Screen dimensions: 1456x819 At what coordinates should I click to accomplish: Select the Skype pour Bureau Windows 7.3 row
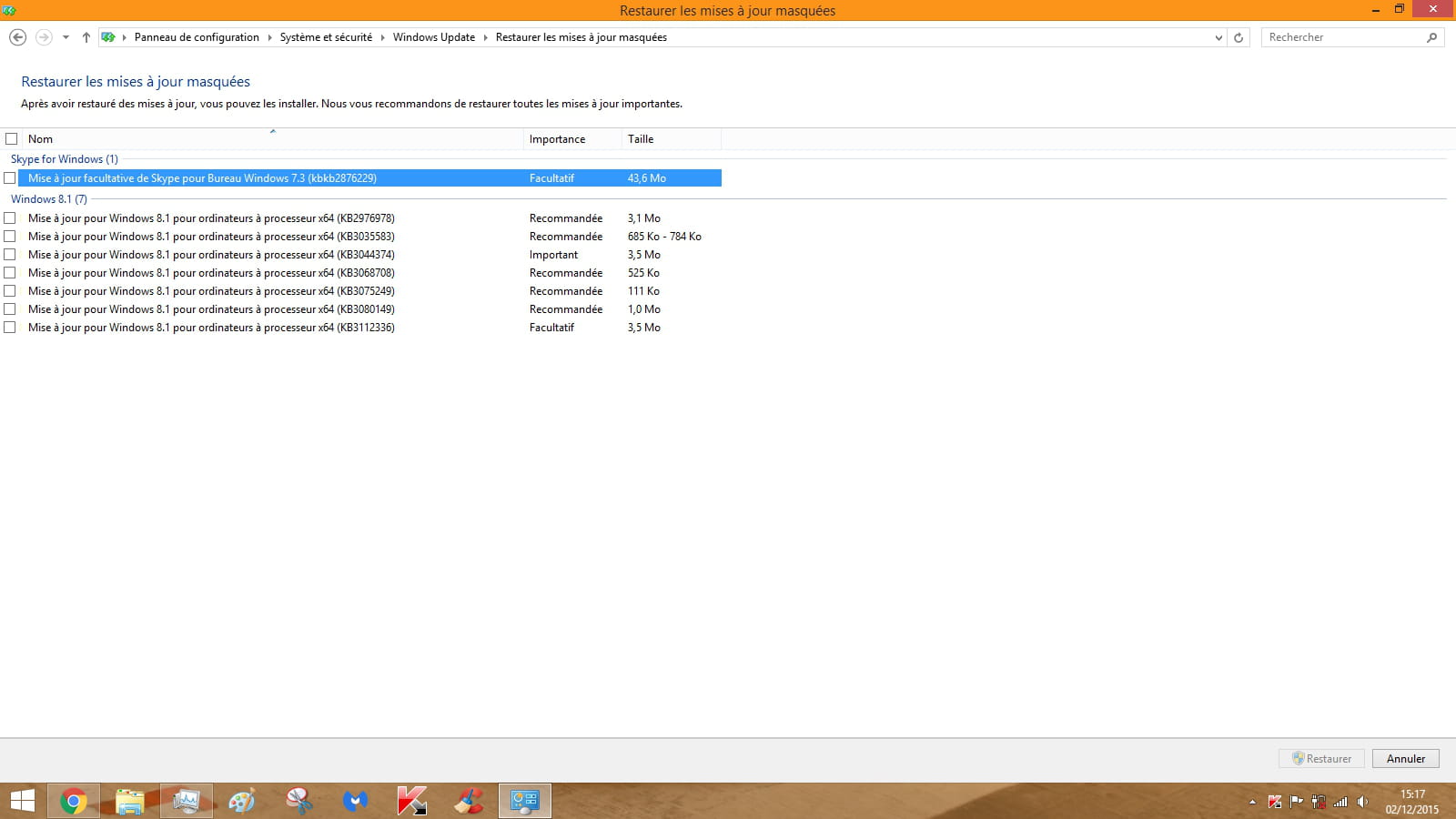pyautogui.click(x=369, y=178)
